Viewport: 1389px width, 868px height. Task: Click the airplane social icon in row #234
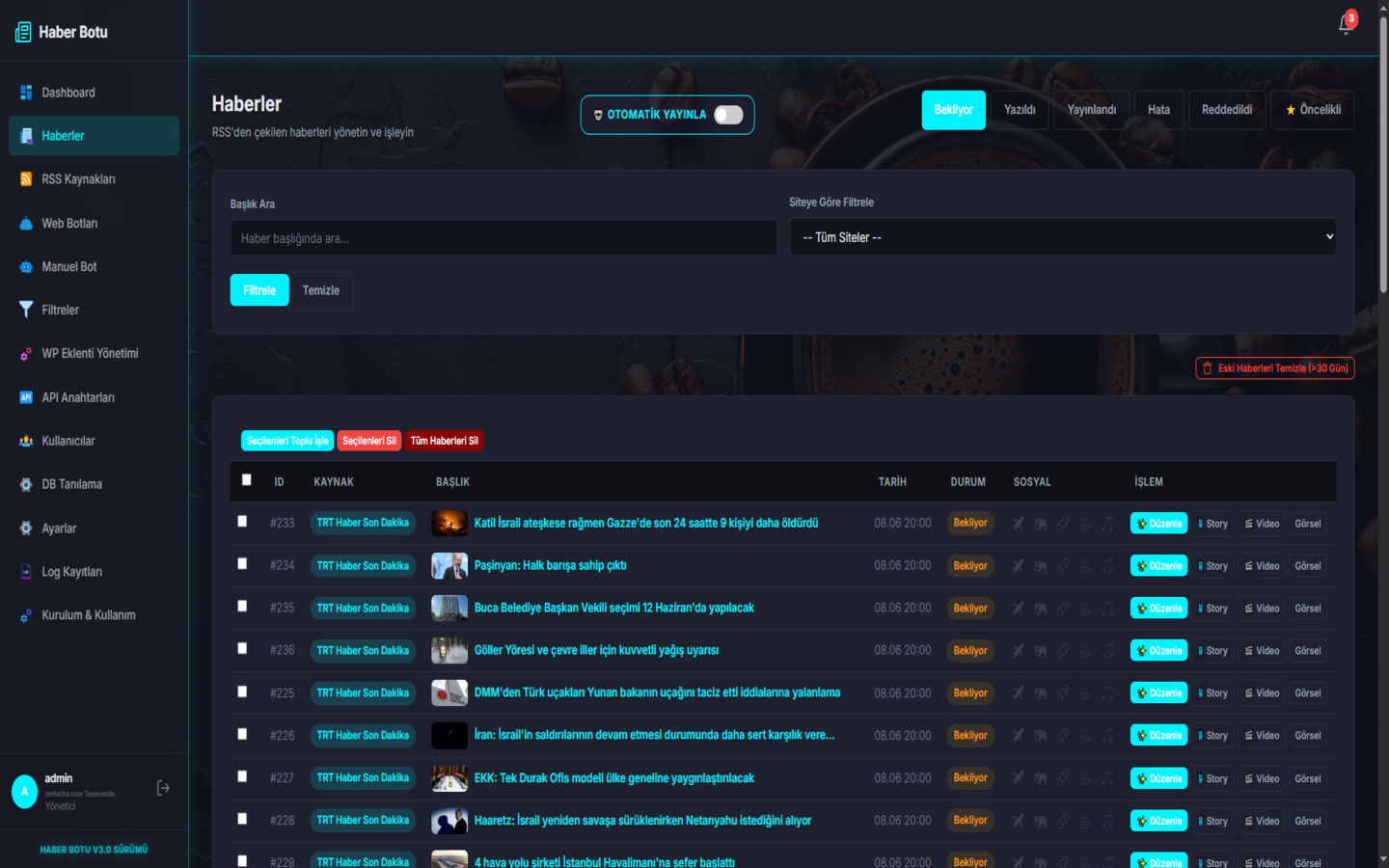tap(1018, 566)
